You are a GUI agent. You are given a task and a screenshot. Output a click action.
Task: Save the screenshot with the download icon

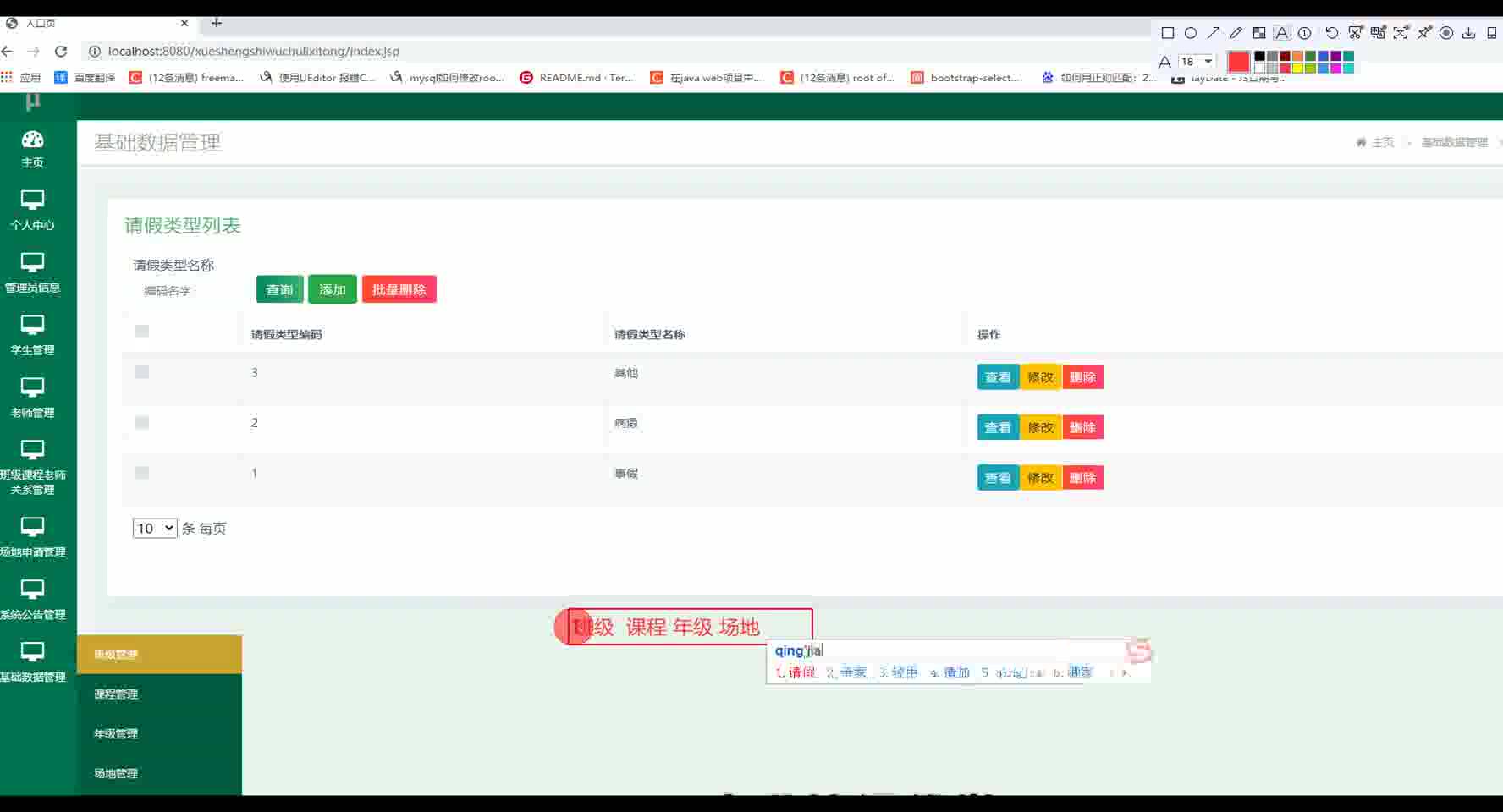pyautogui.click(x=1469, y=33)
